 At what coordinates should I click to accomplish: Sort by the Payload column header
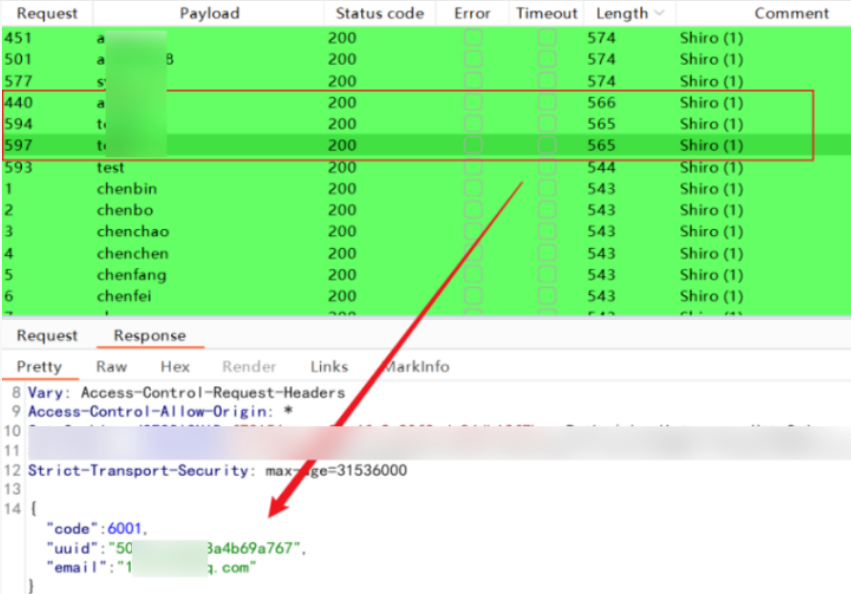[x=209, y=13]
